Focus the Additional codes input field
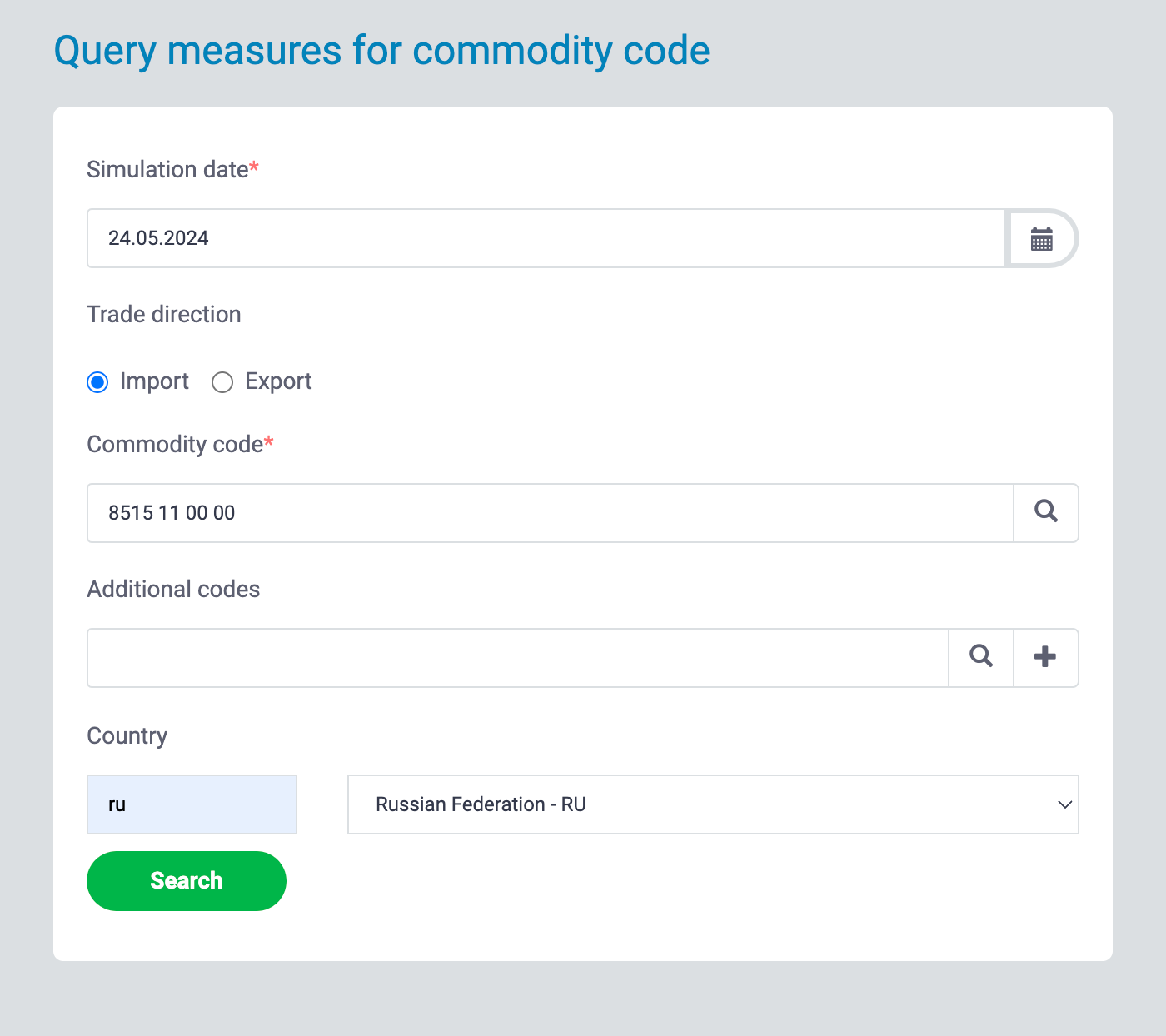 point(518,658)
